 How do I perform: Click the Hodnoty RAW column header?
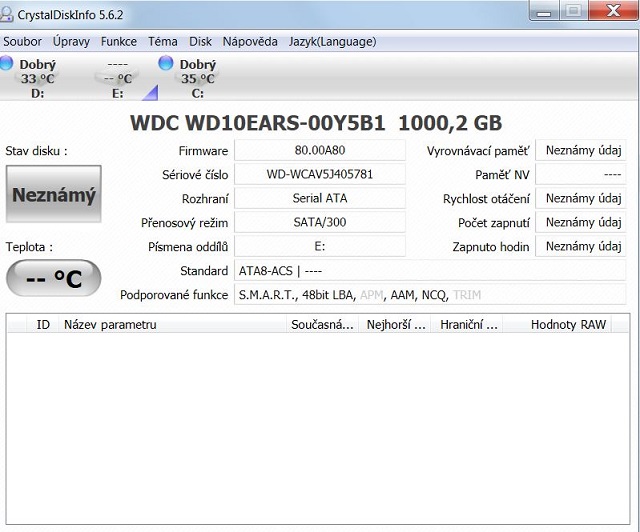click(568, 325)
